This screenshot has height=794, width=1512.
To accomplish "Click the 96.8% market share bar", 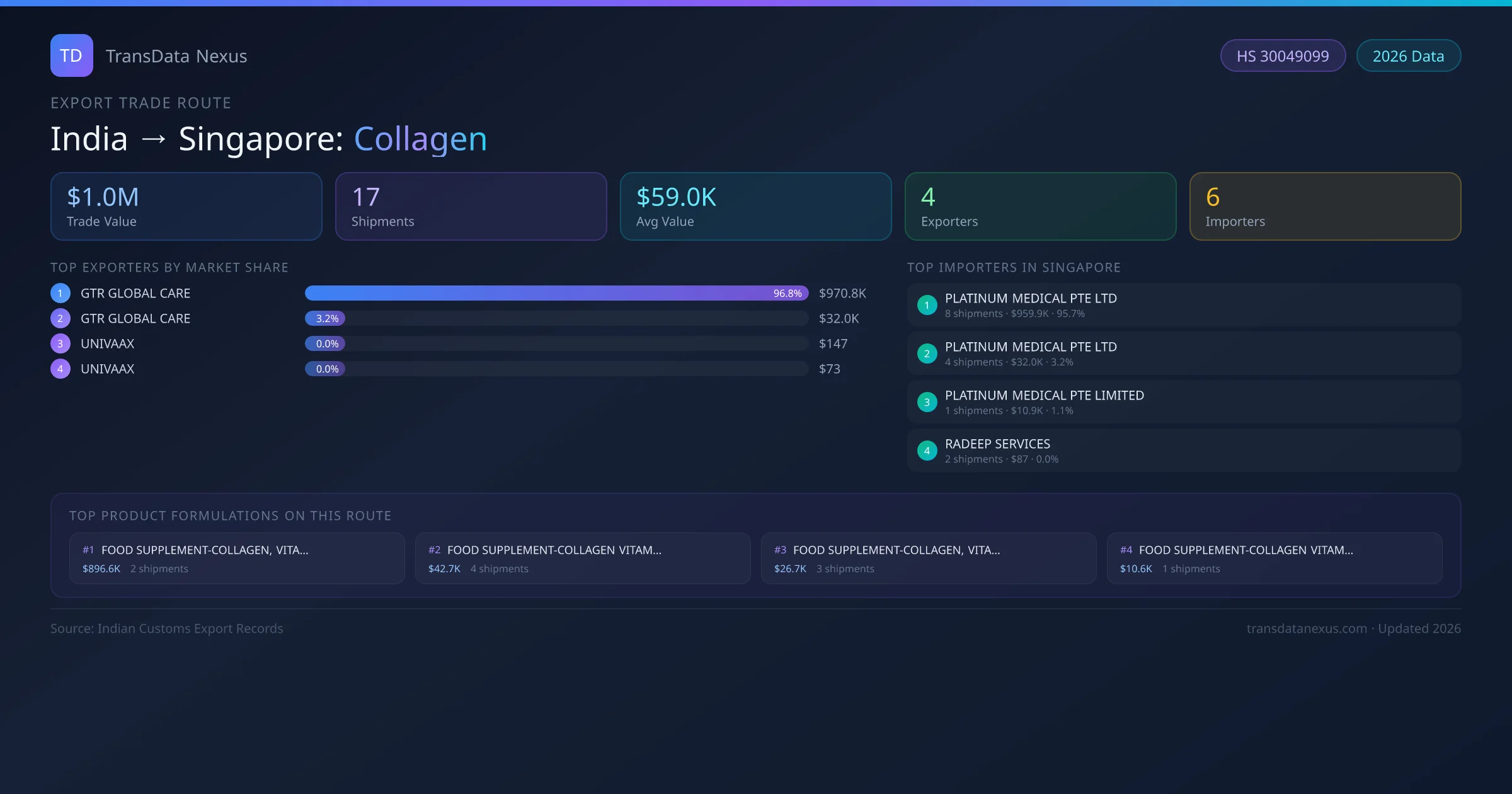I will [556, 293].
